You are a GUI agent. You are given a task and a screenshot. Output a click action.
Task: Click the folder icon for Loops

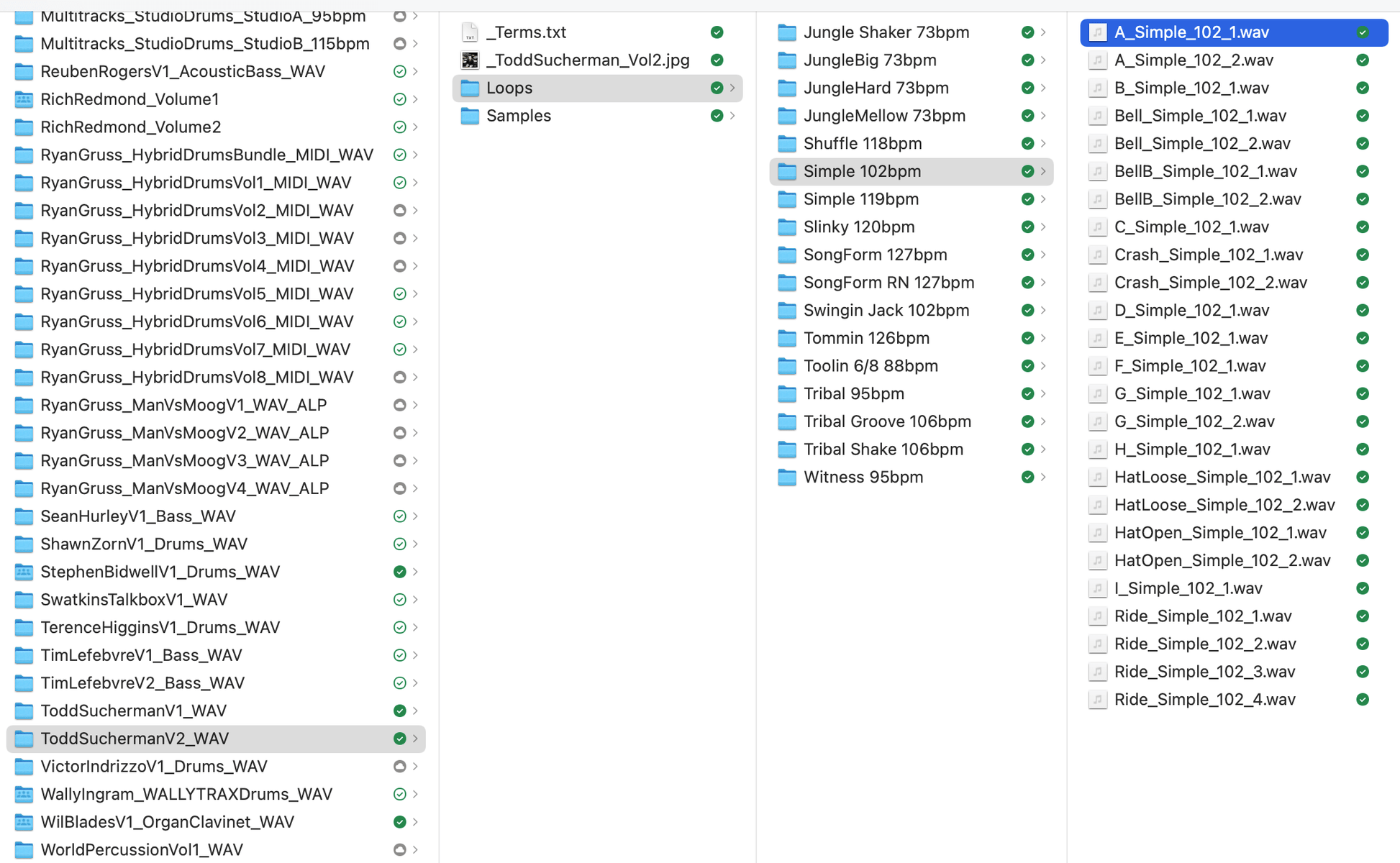471,88
